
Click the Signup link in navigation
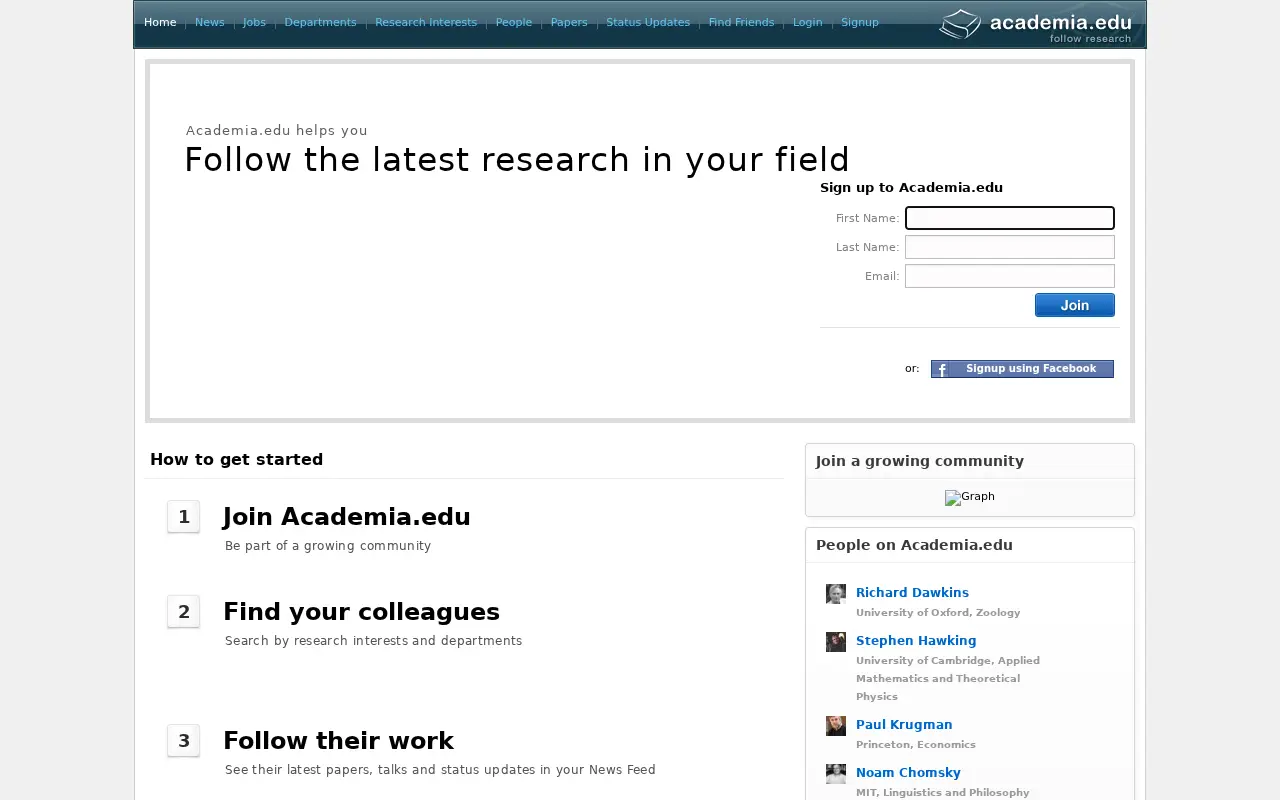pyautogui.click(x=860, y=22)
